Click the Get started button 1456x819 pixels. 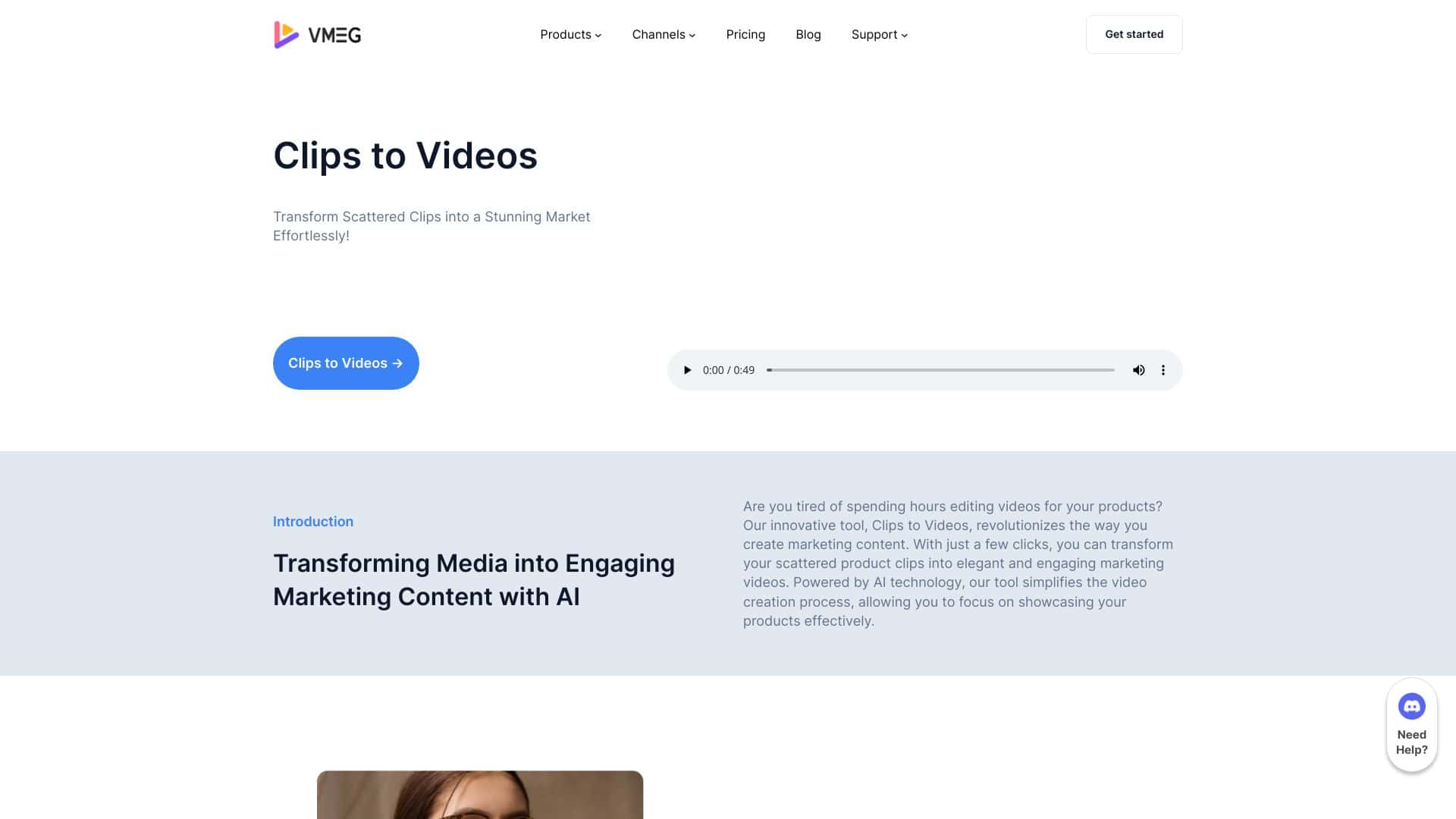pos(1134,34)
